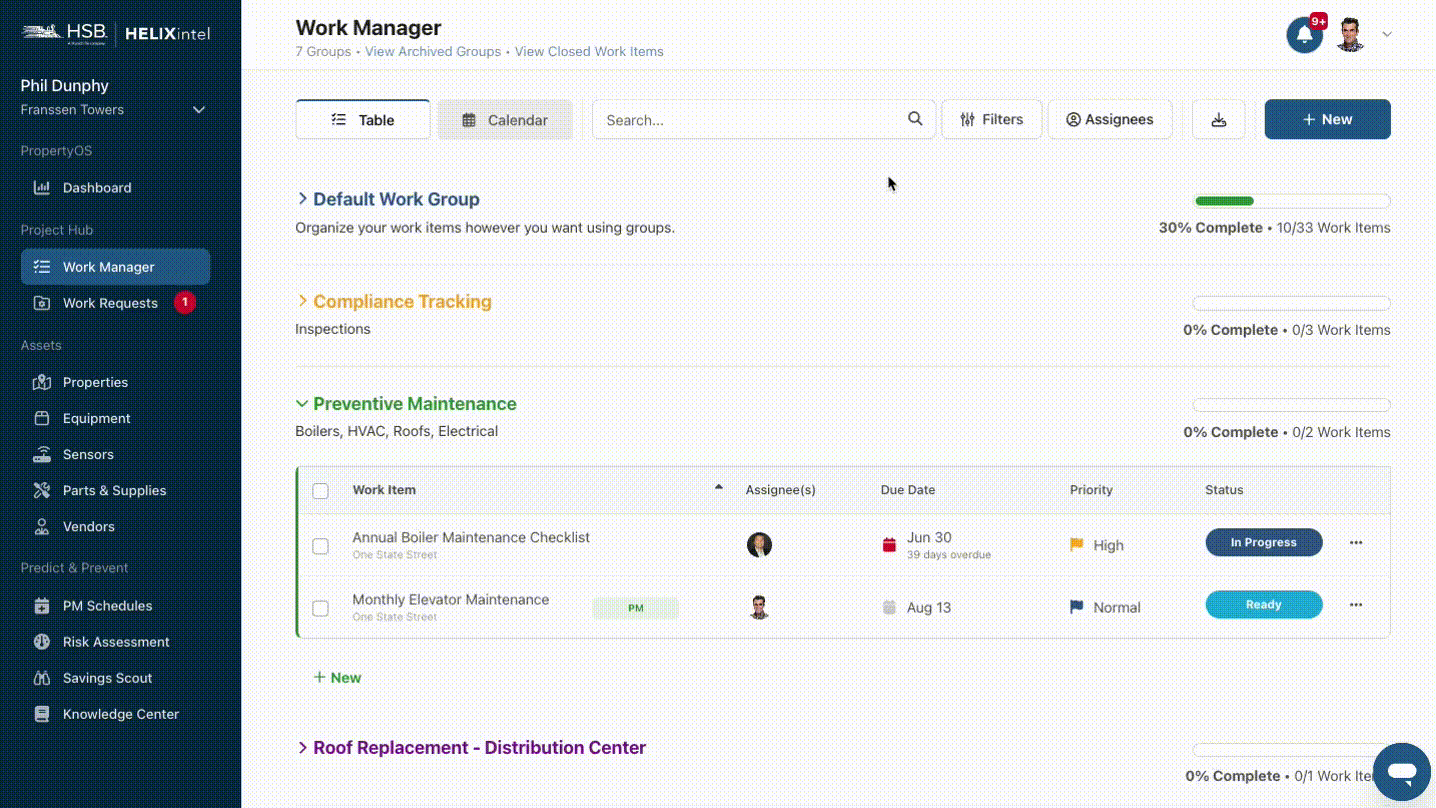Click the Status column header
Image resolution: width=1436 pixels, height=808 pixels.
[1224, 490]
